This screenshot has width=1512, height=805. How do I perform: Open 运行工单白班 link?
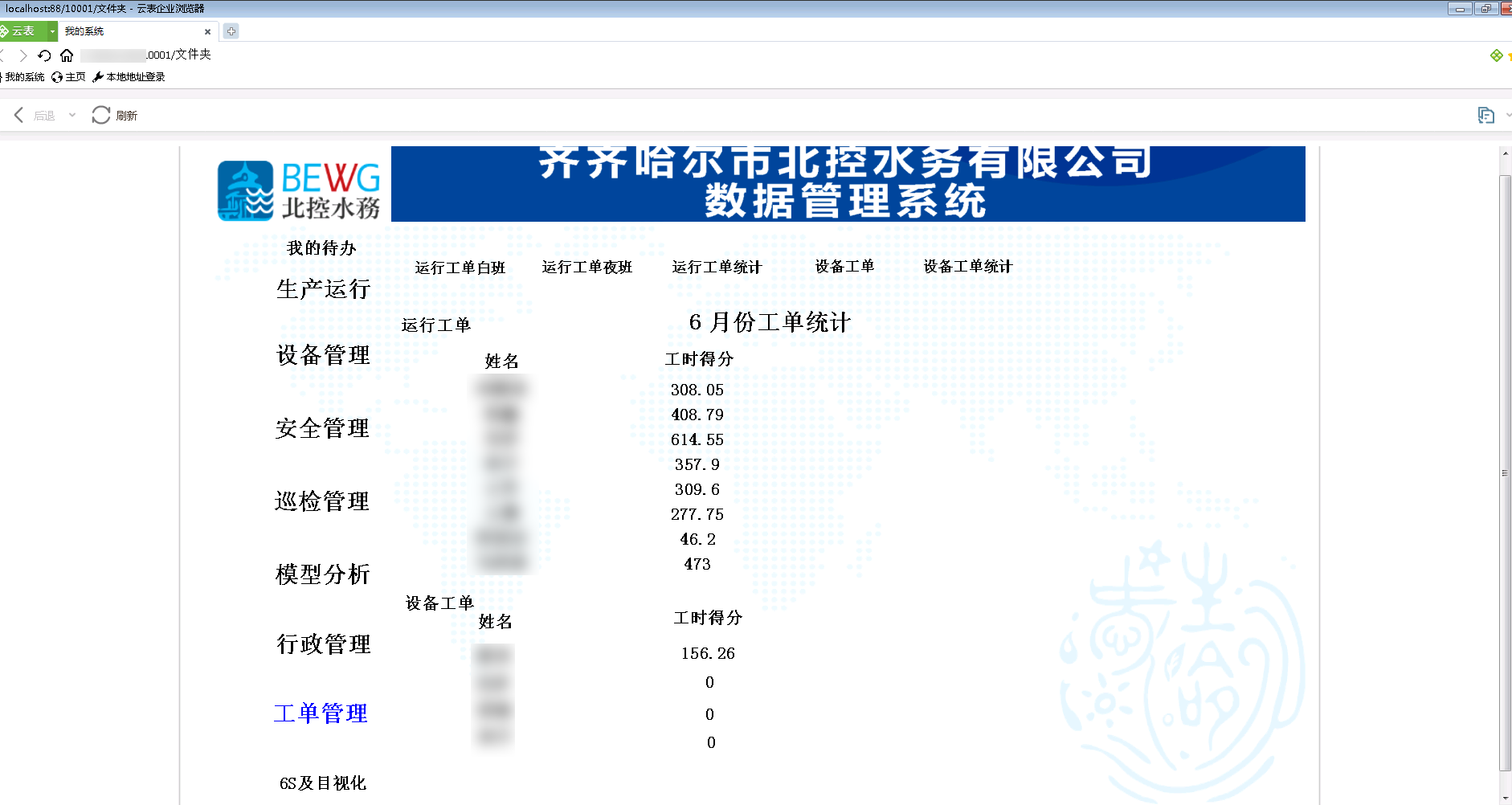coord(460,268)
